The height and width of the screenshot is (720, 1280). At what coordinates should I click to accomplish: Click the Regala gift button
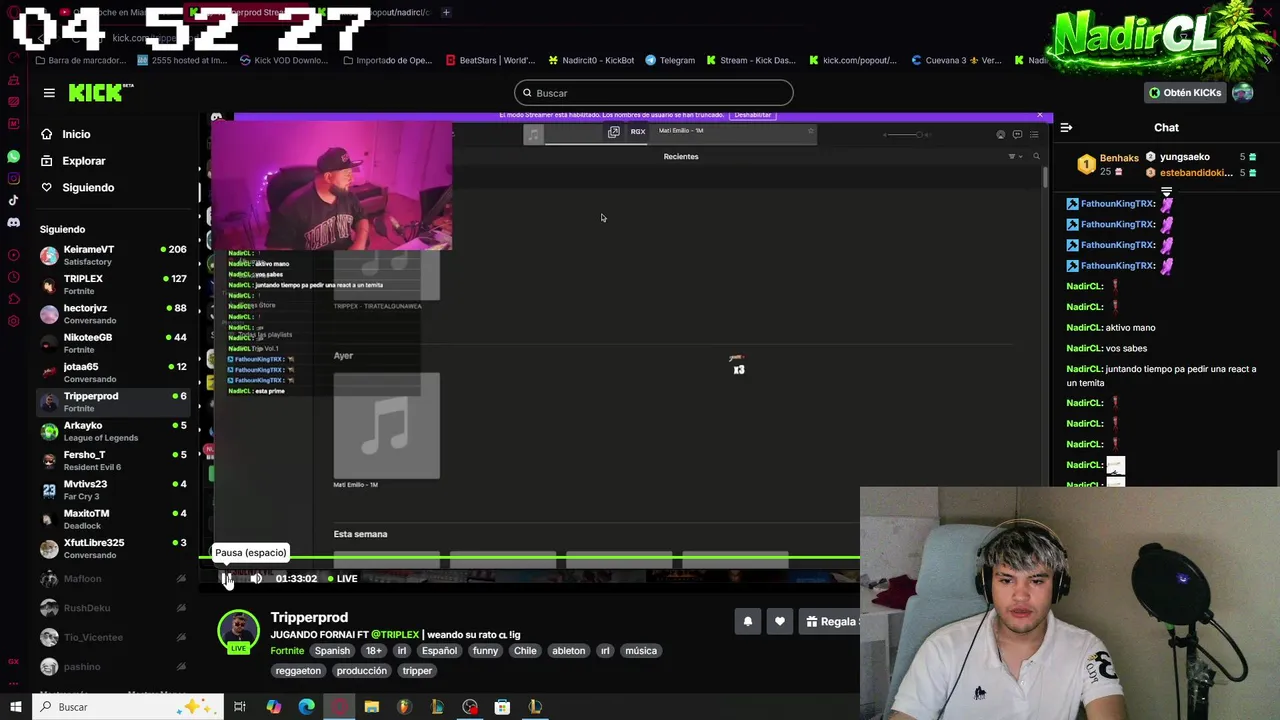[x=831, y=622]
